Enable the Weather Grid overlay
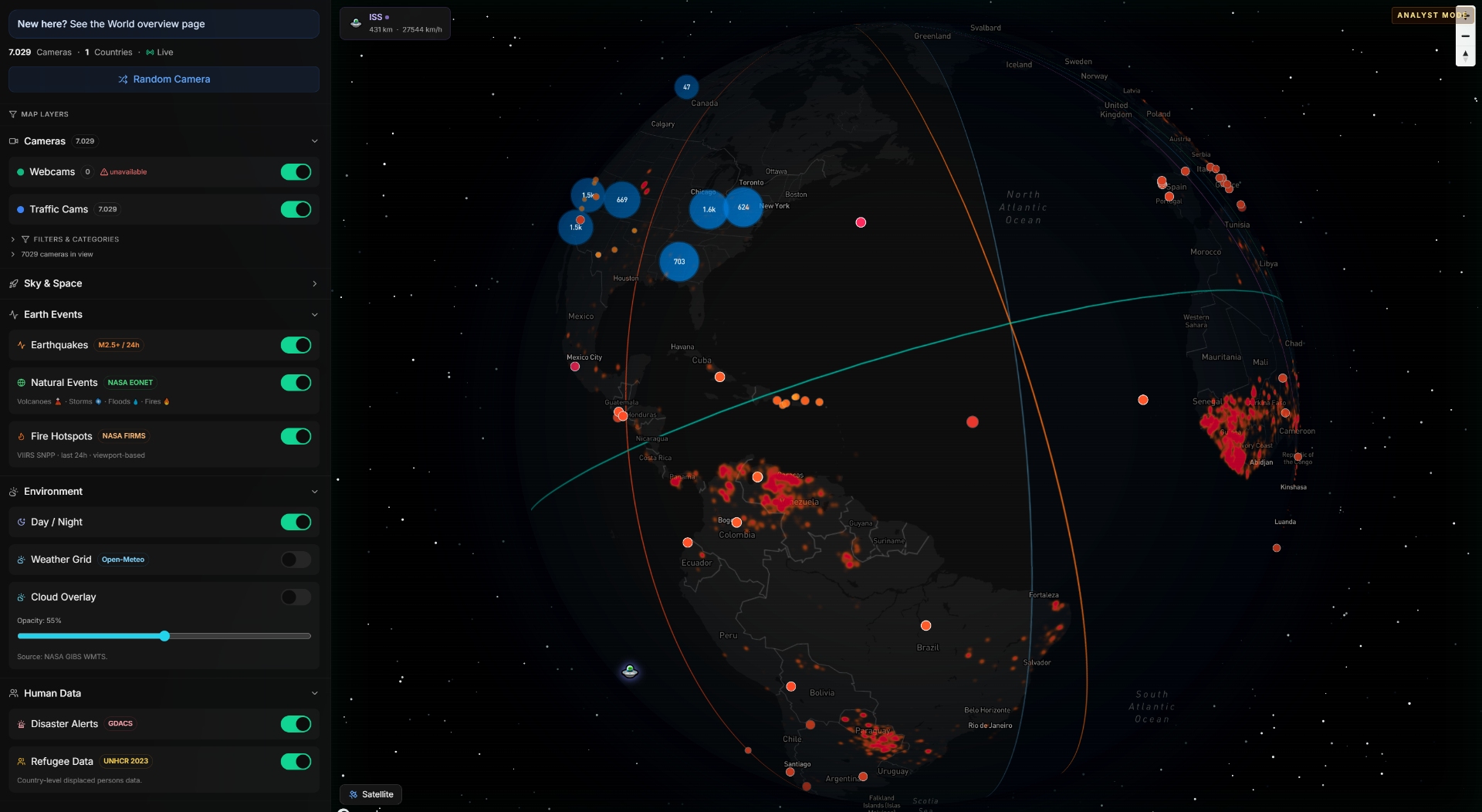This screenshot has width=1482, height=812. [295, 560]
